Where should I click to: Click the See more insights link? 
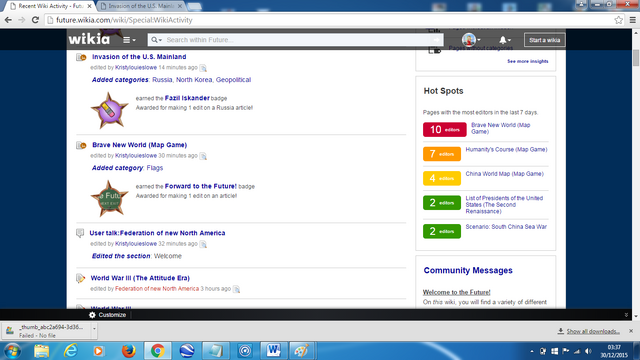[x=528, y=61]
